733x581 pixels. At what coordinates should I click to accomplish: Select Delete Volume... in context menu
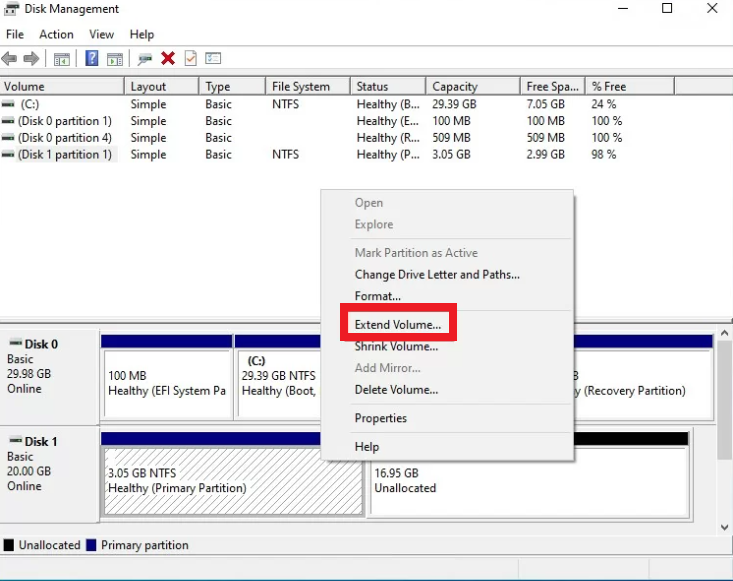coord(396,389)
